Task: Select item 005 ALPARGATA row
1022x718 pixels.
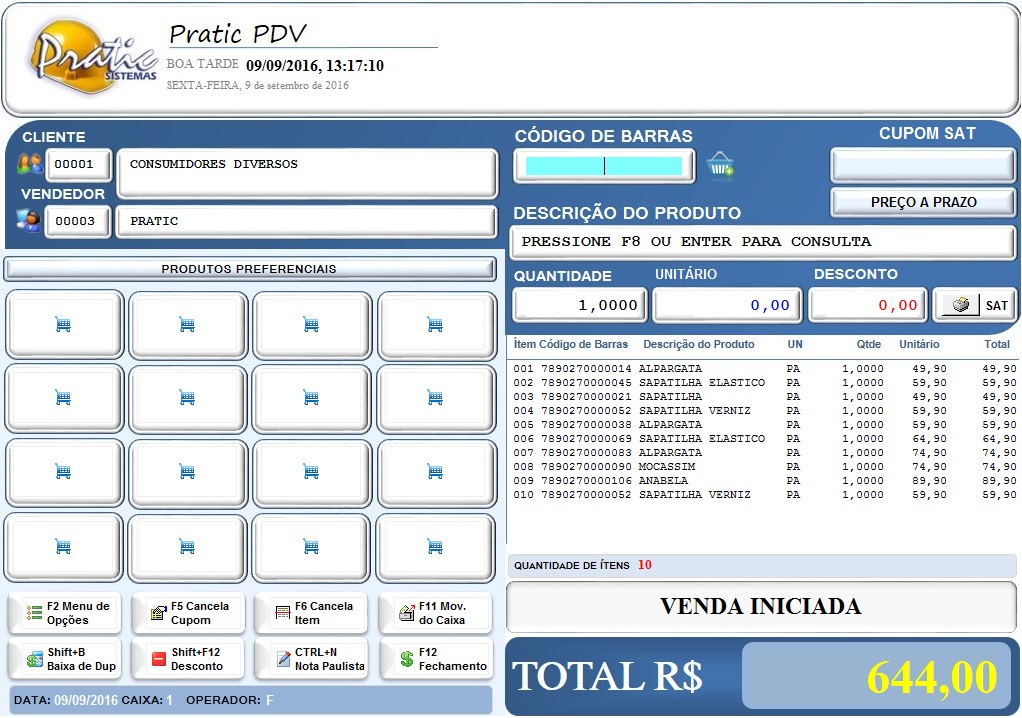Action: pyautogui.click(x=765, y=425)
